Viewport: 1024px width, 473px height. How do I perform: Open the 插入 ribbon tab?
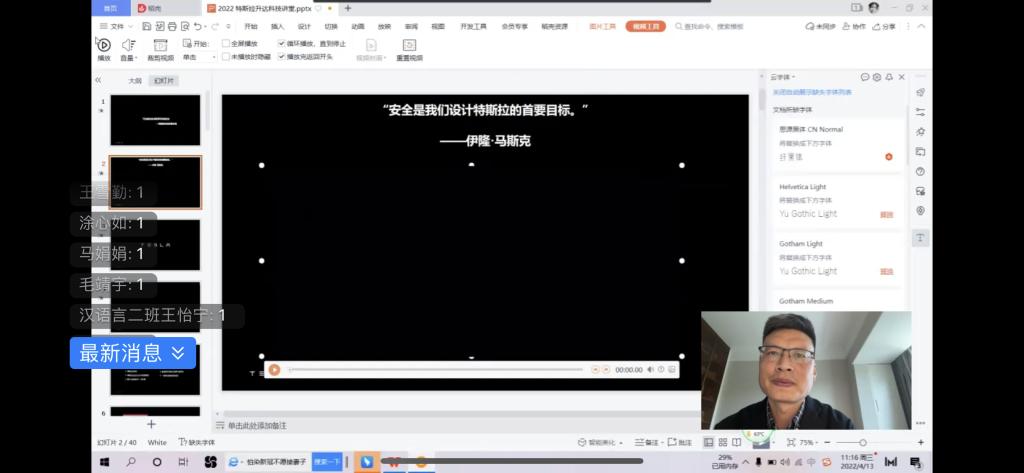point(278,26)
